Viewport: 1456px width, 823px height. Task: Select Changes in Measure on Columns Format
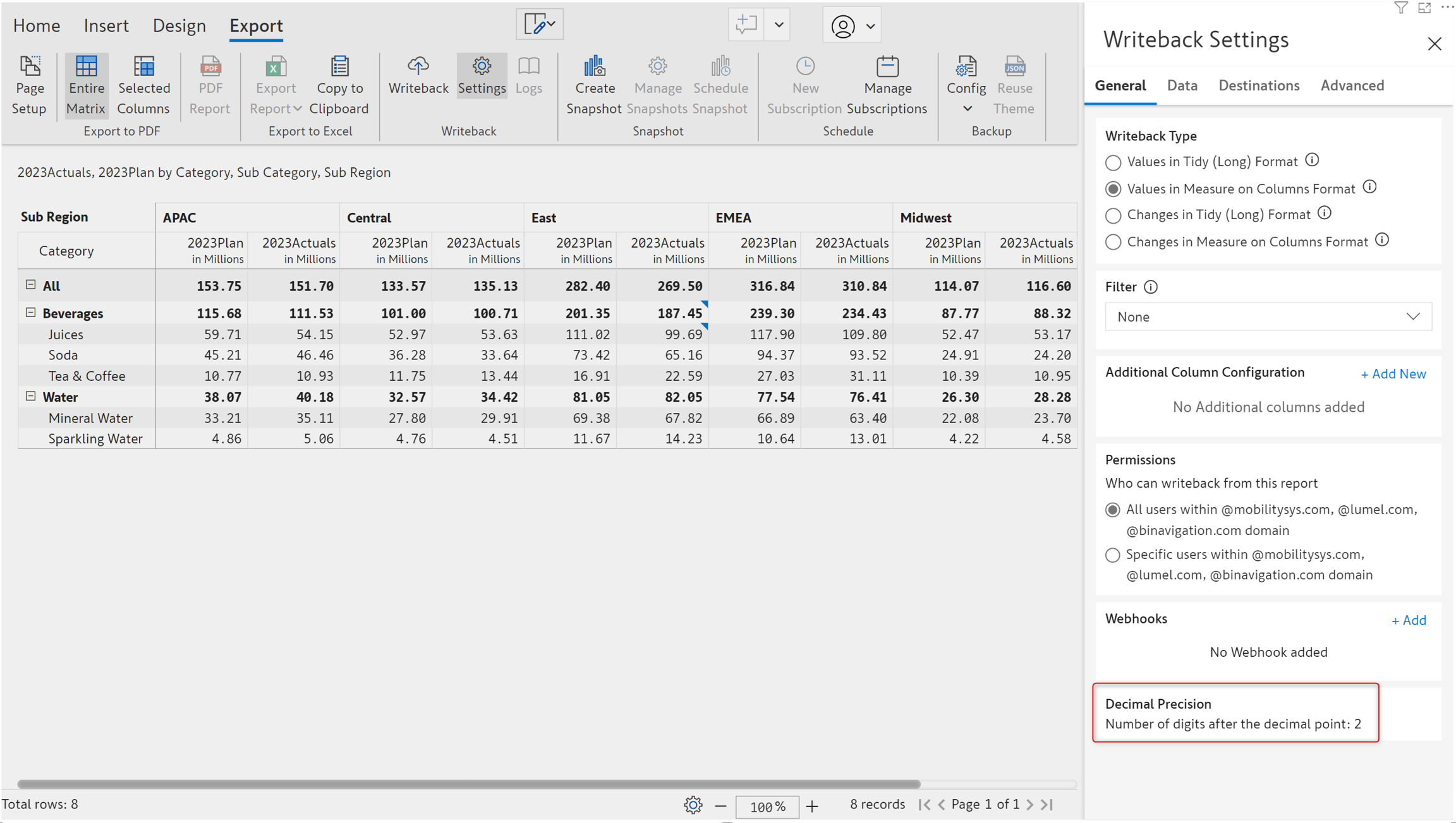pos(1113,242)
